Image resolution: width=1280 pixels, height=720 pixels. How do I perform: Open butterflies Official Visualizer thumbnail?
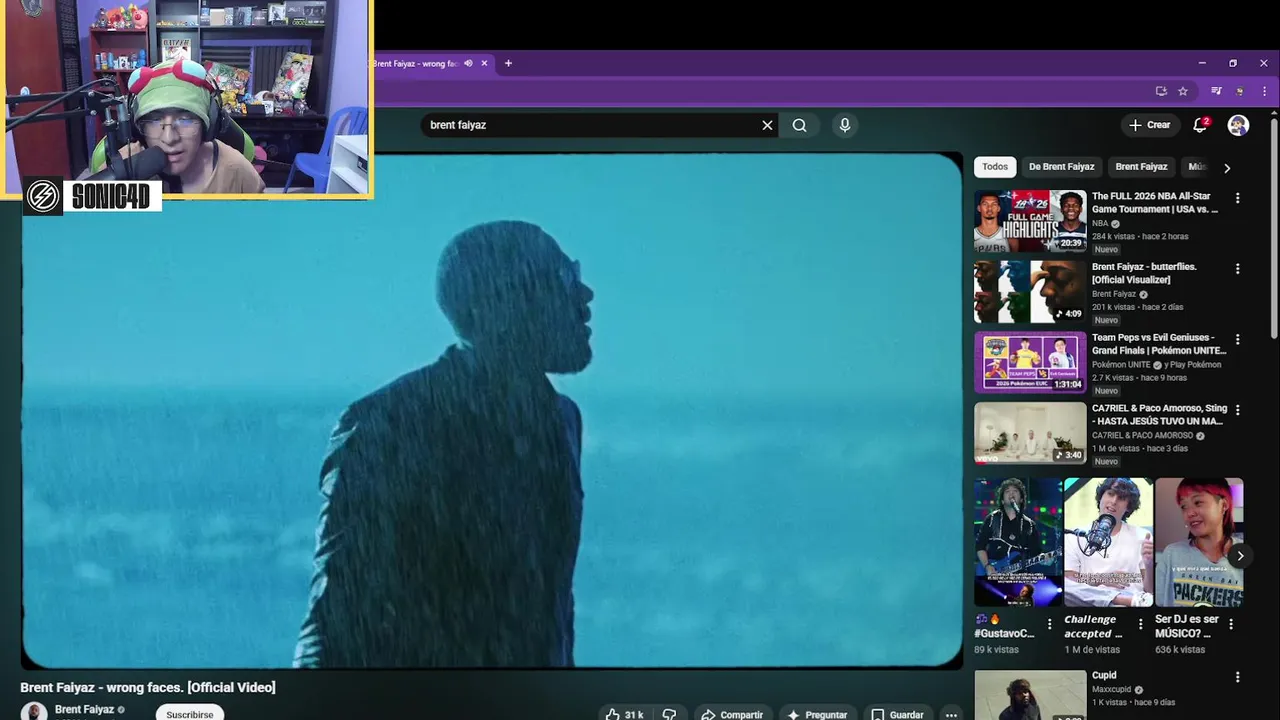coord(1030,292)
